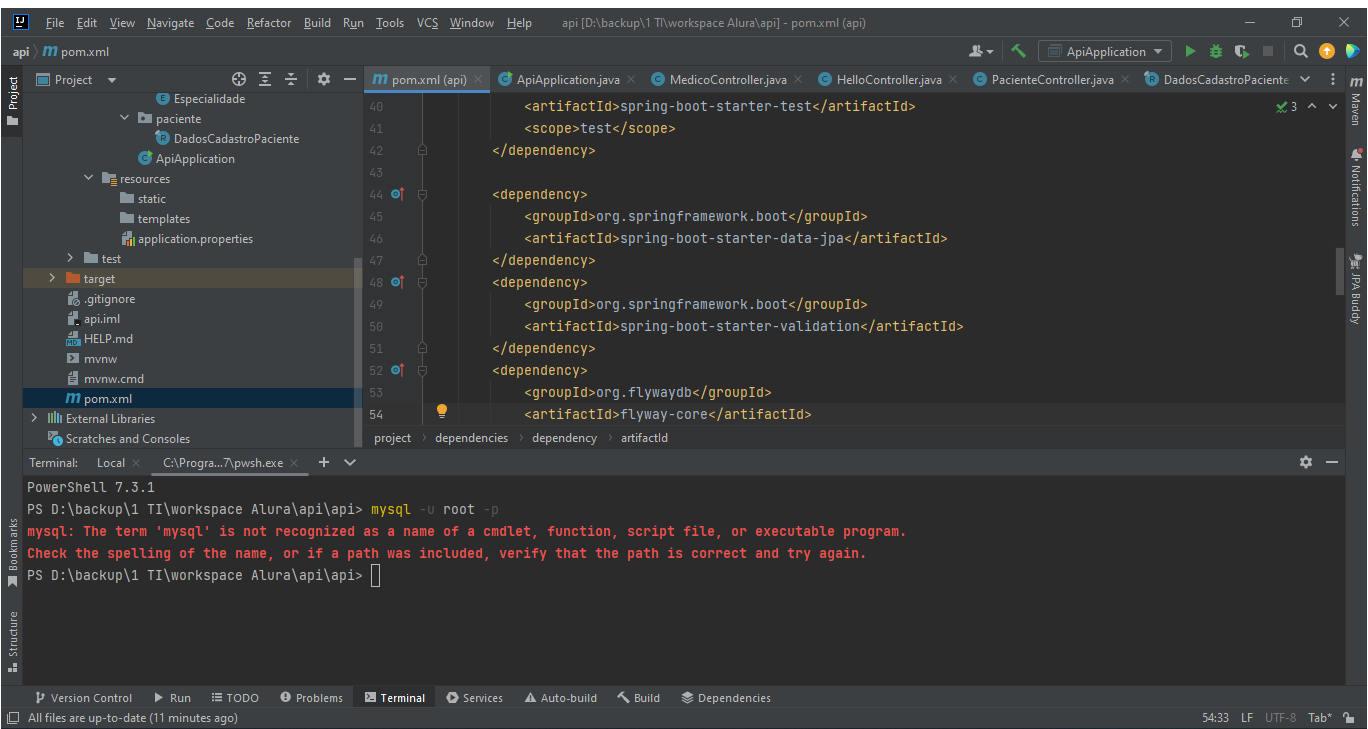Viewport: 1368px width, 729px height.
Task: Open the Problems tool window
Action: click(x=311, y=698)
